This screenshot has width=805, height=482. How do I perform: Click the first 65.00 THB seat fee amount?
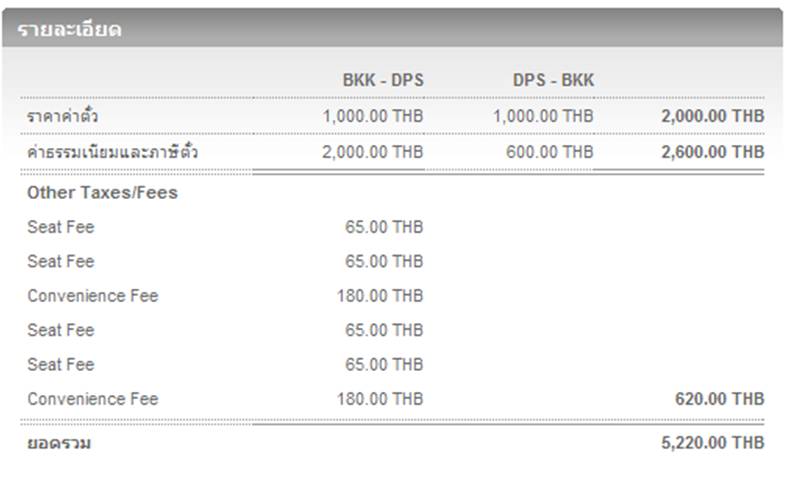tap(384, 227)
